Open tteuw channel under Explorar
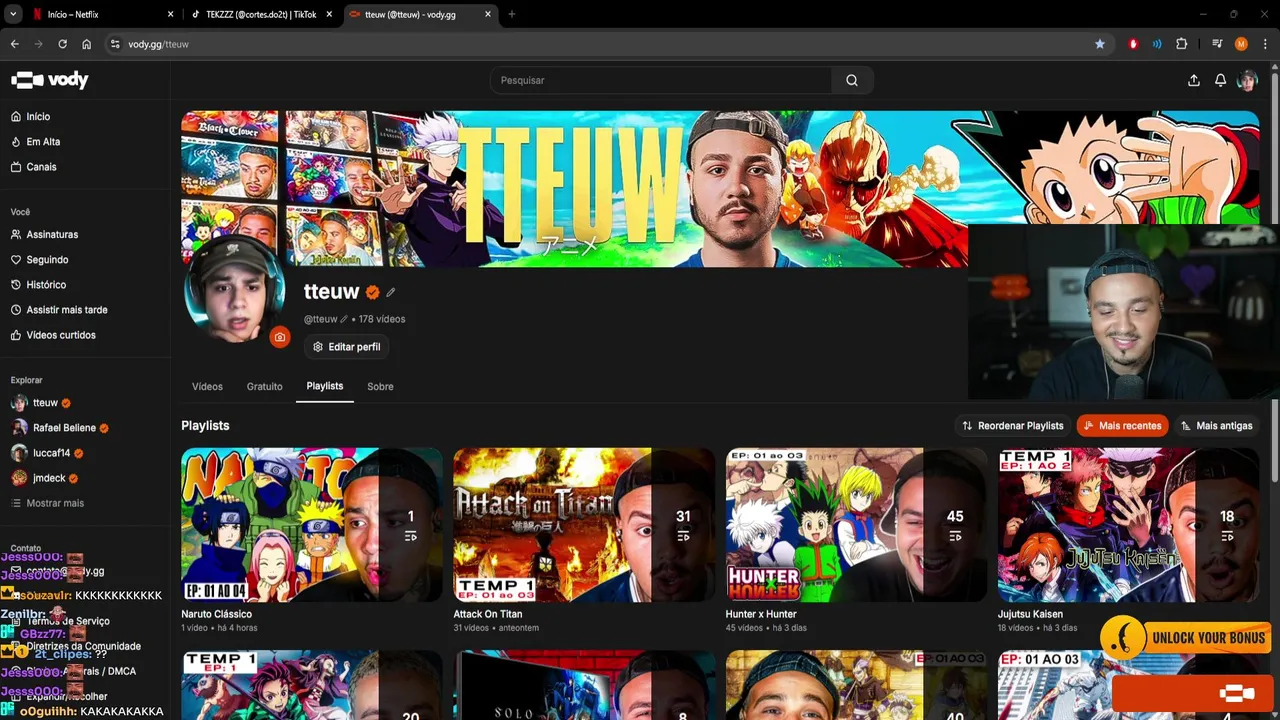Screen dimensions: 1280x720 tap(41, 403)
